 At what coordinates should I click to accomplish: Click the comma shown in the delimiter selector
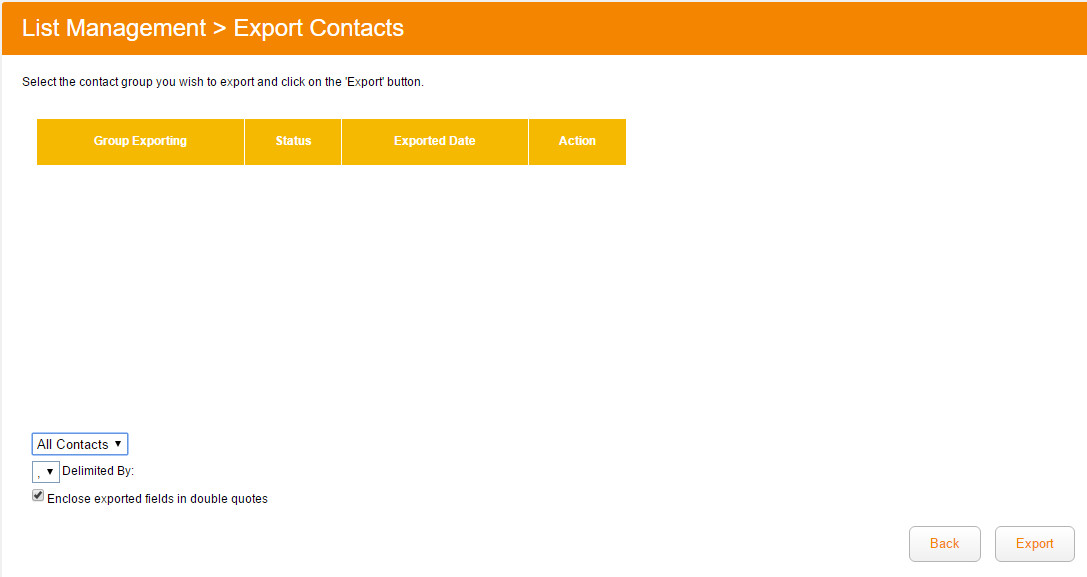[38, 472]
